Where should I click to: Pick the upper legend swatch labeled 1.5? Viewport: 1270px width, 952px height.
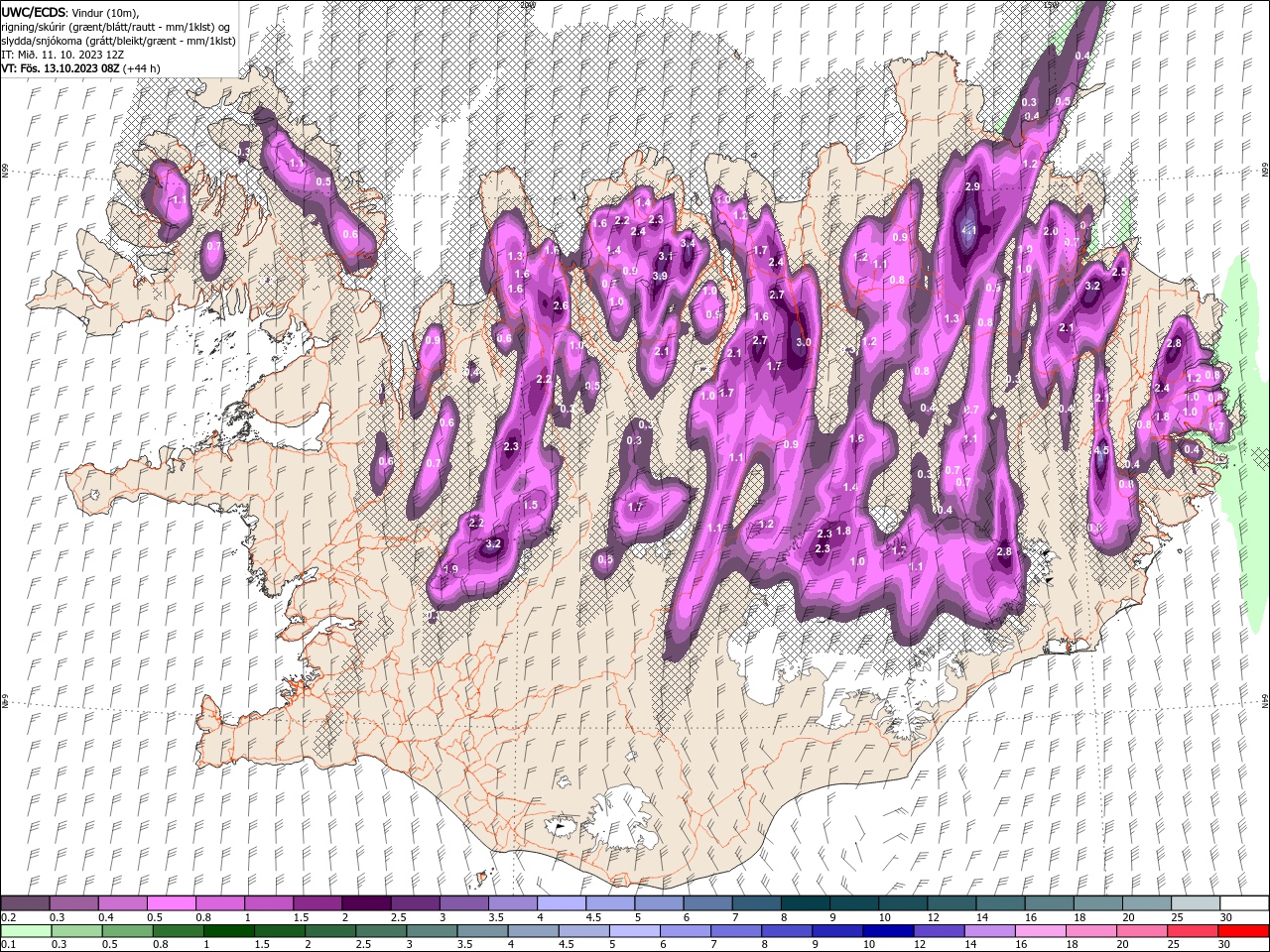click(317, 903)
